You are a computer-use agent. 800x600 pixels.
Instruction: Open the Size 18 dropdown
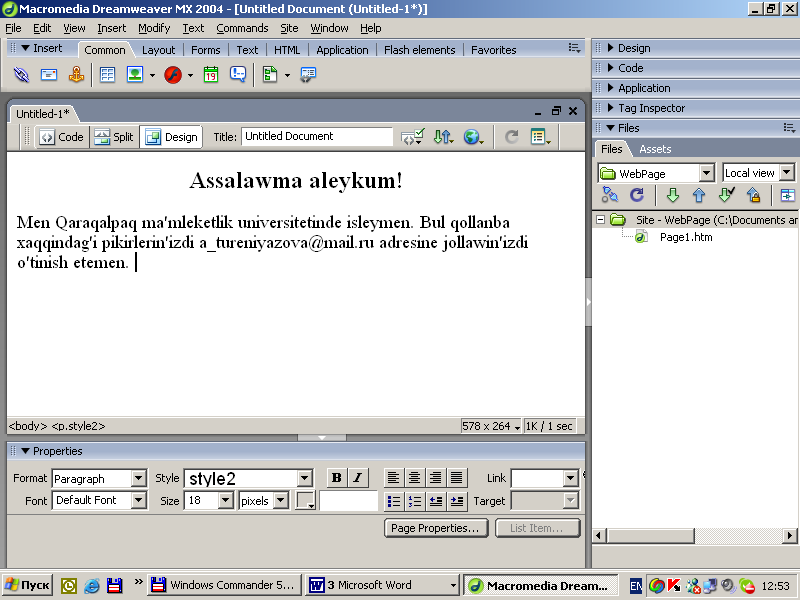[x=226, y=501]
